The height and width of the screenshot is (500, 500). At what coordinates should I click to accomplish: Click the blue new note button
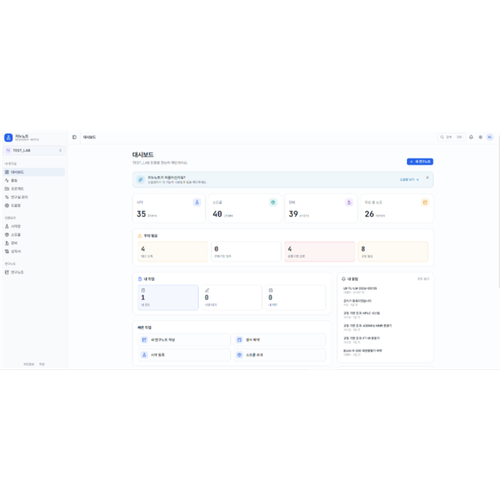(420, 162)
